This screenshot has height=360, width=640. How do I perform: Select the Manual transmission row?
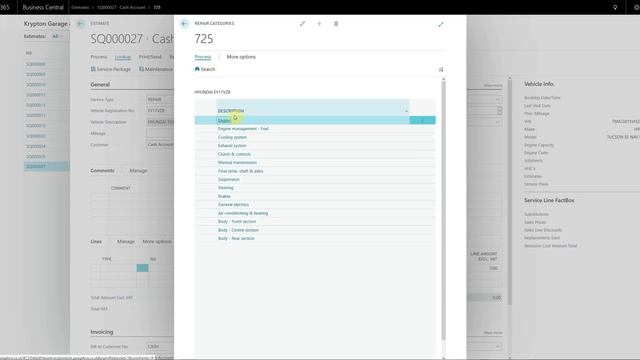315,162
